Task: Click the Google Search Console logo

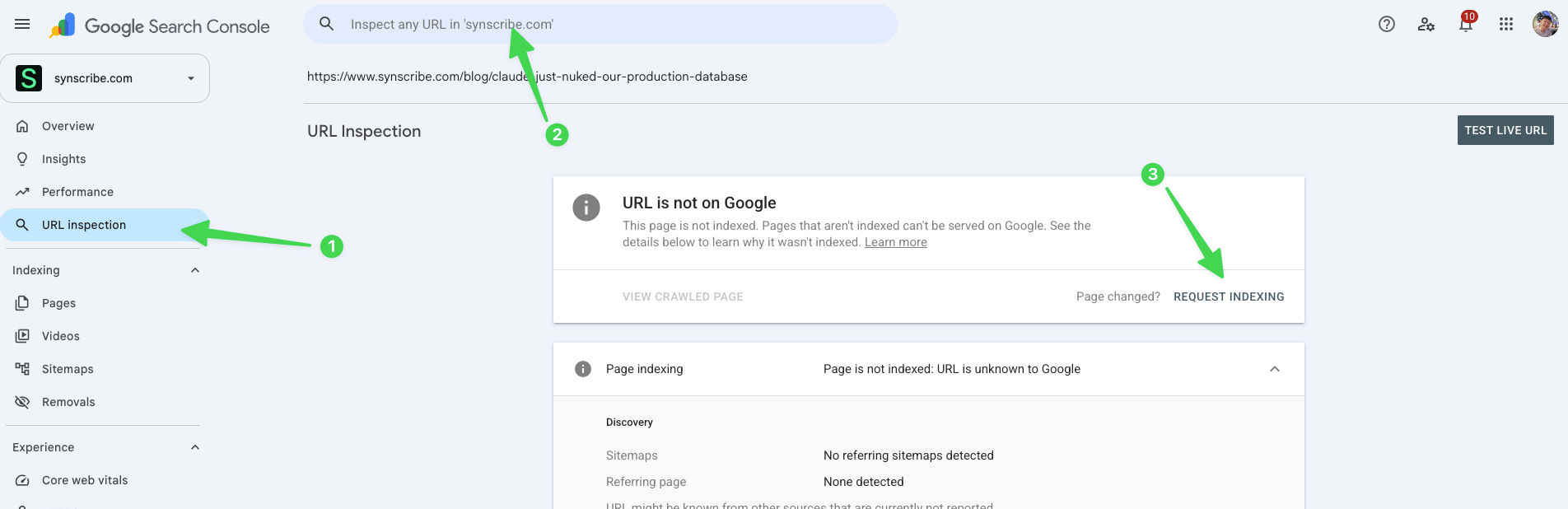Action: [160, 26]
